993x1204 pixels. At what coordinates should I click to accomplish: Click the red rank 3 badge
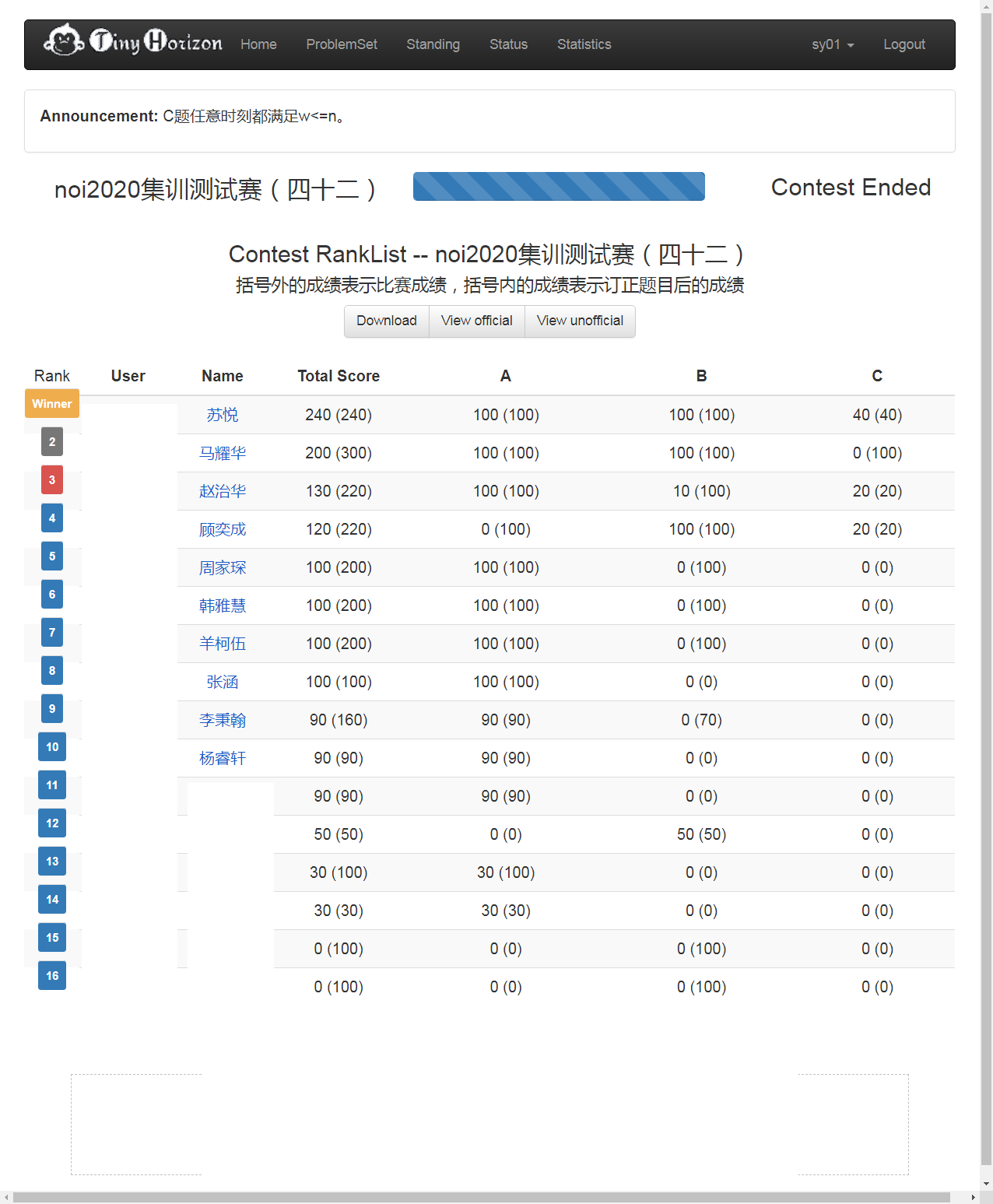coord(51,479)
